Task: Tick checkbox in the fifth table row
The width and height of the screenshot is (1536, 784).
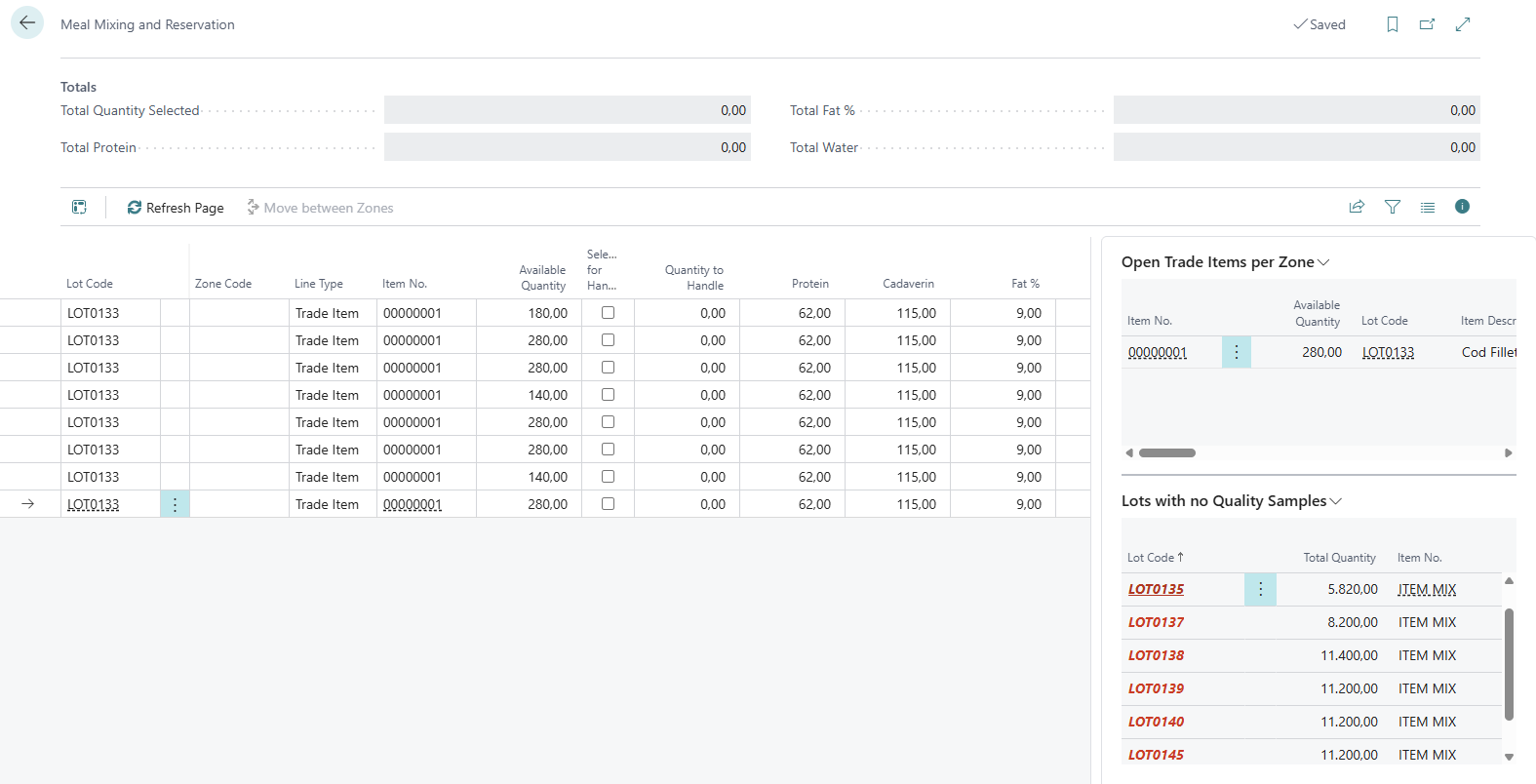Action: tap(608, 422)
